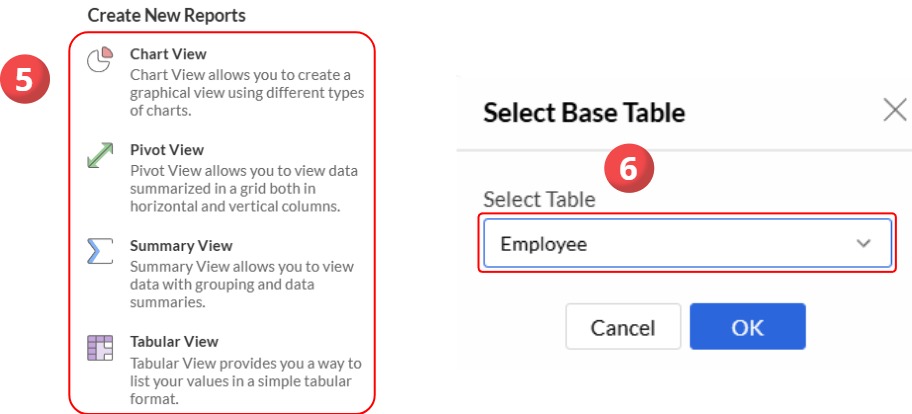Confirm with the OK button
The width and height of the screenshot is (912, 414).
(747, 327)
